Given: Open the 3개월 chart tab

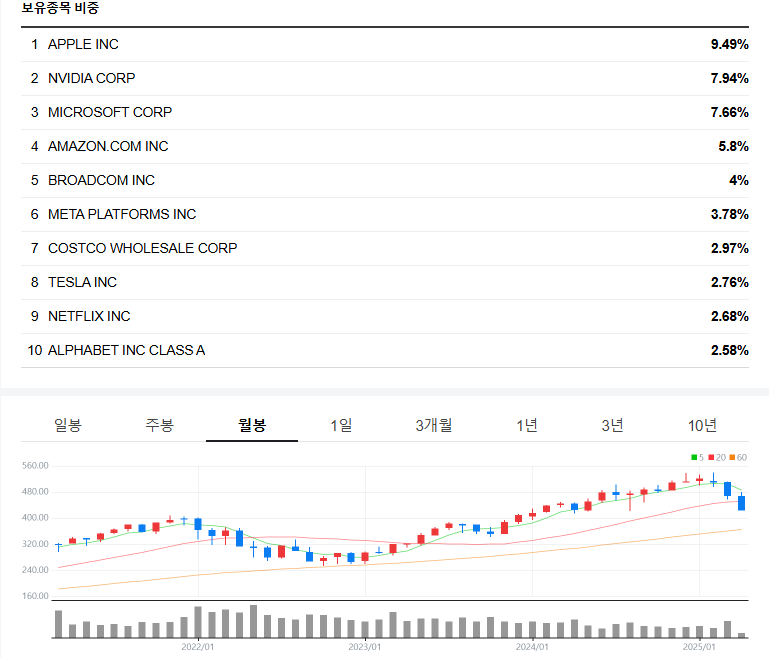Looking at the screenshot, I should point(434,425).
